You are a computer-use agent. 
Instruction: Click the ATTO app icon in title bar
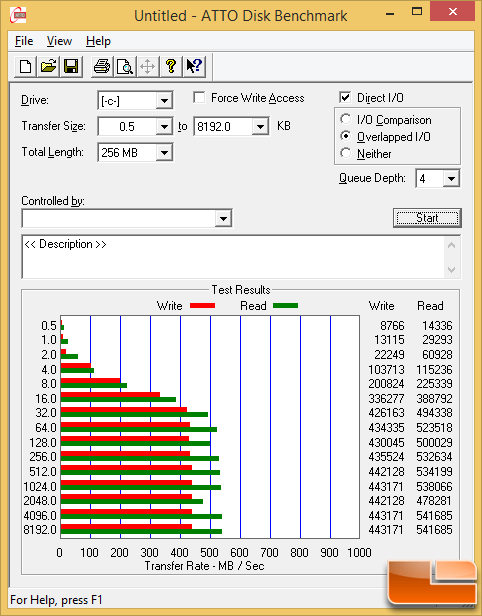pyautogui.click(x=18, y=15)
